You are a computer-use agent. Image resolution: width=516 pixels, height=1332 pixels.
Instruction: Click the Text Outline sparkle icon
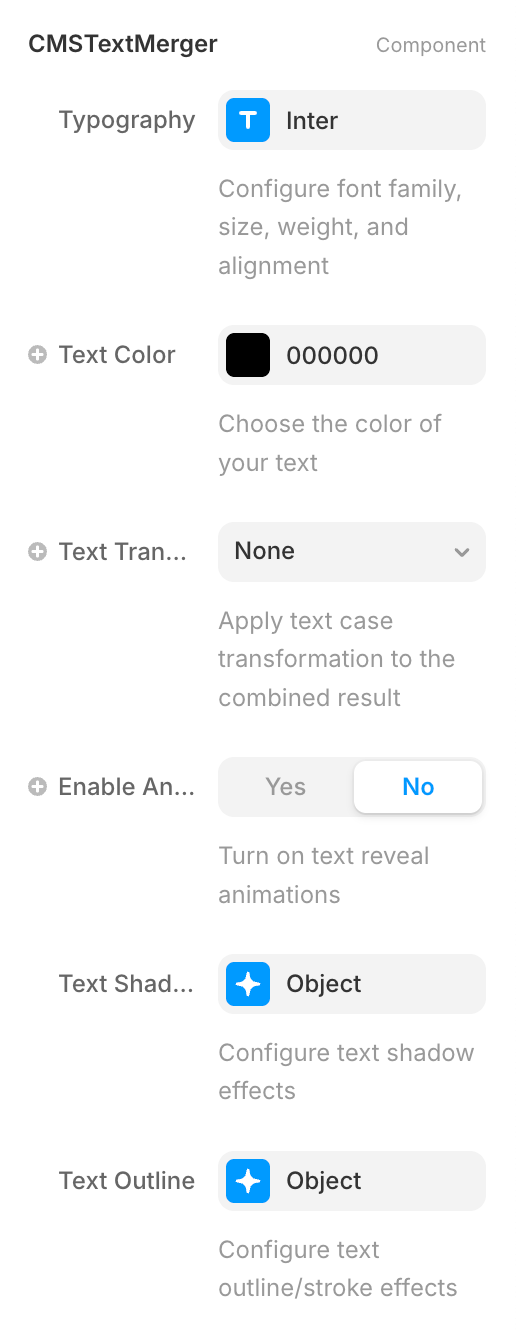point(248,1181)
